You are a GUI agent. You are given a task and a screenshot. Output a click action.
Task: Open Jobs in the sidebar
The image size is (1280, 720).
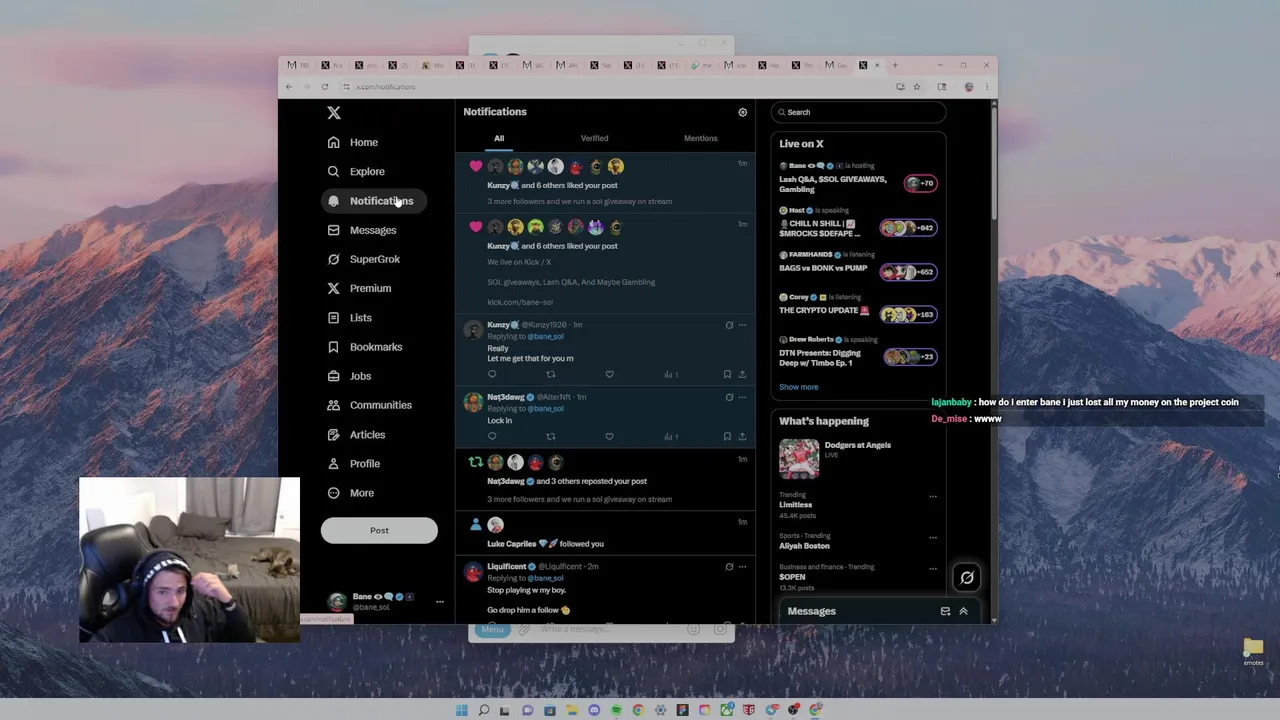tap(349, 376)
